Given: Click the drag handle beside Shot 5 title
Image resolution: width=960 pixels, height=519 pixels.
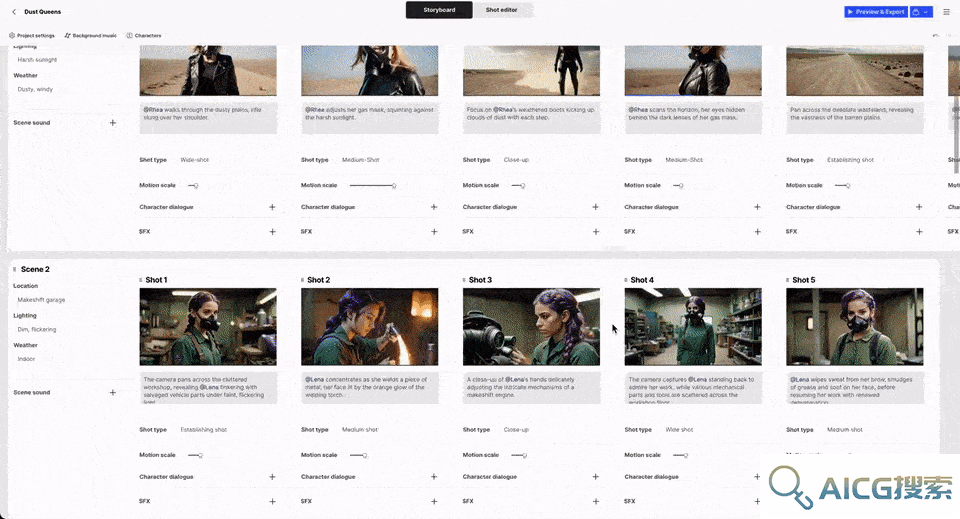Looking at the screenshot, I should coord(787,280).
